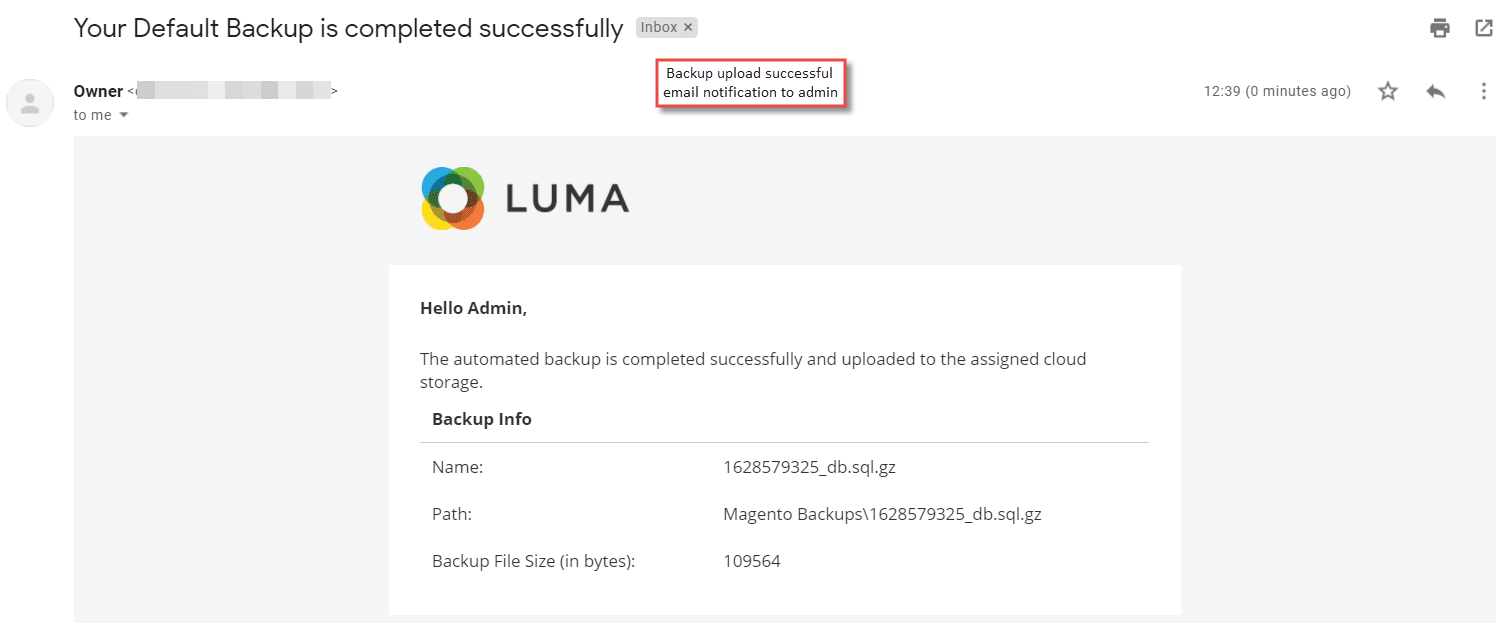Screen dimensions: 1502x623
Task: Click the sender name Owner
Action: 98,91
